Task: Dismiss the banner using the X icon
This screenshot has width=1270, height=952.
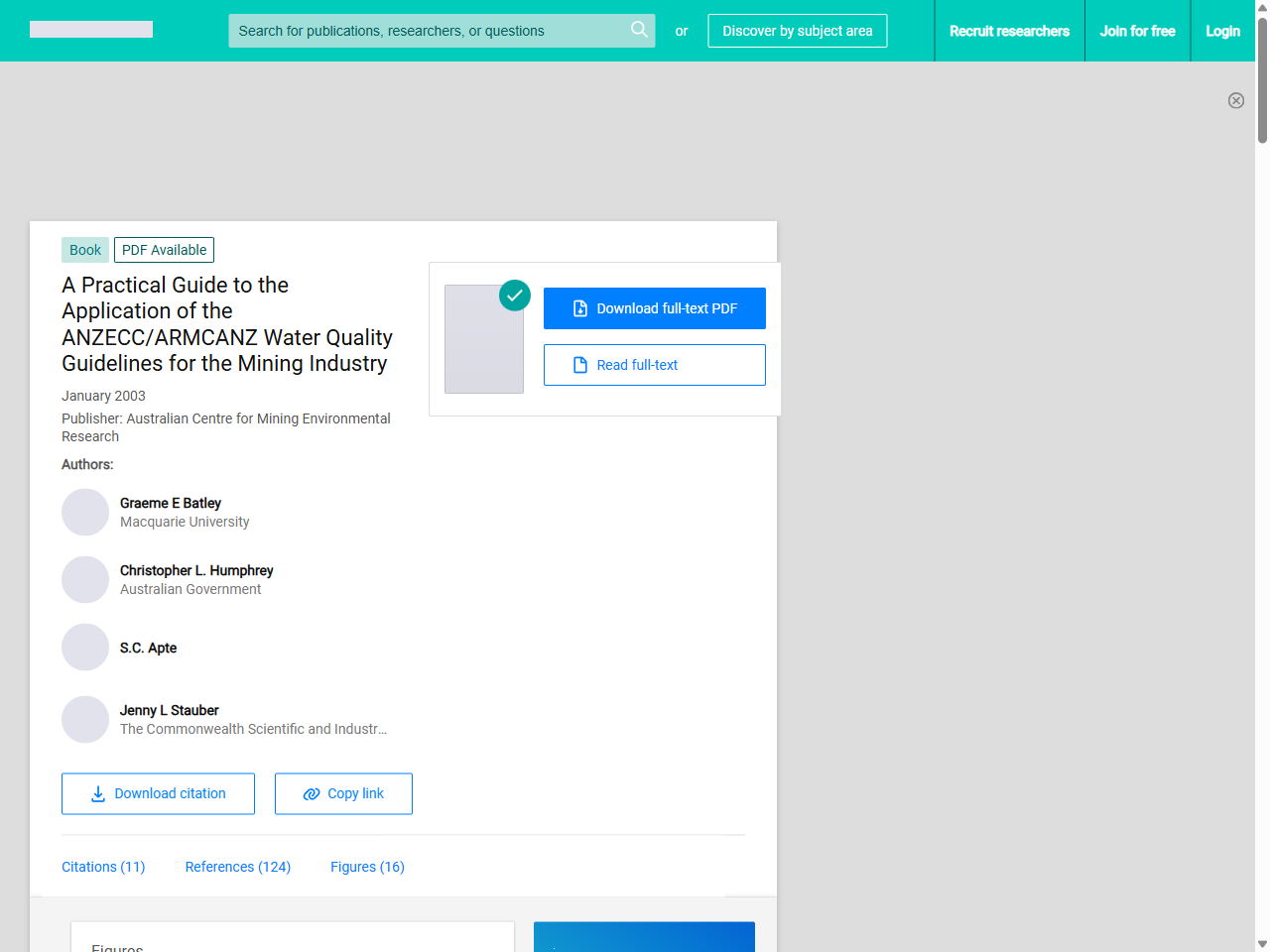Action: 1236,100
